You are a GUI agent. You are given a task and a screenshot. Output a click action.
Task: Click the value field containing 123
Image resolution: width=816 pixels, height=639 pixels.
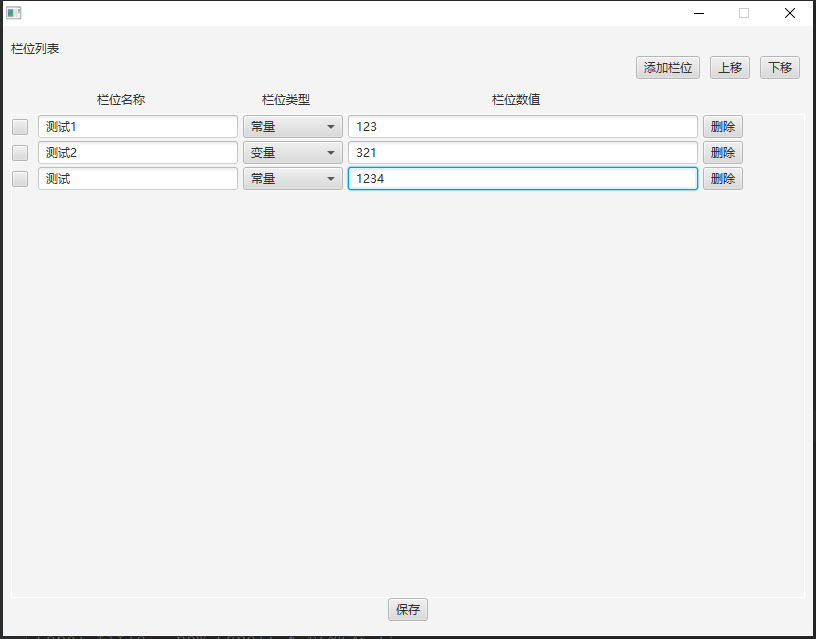(522, 127)
